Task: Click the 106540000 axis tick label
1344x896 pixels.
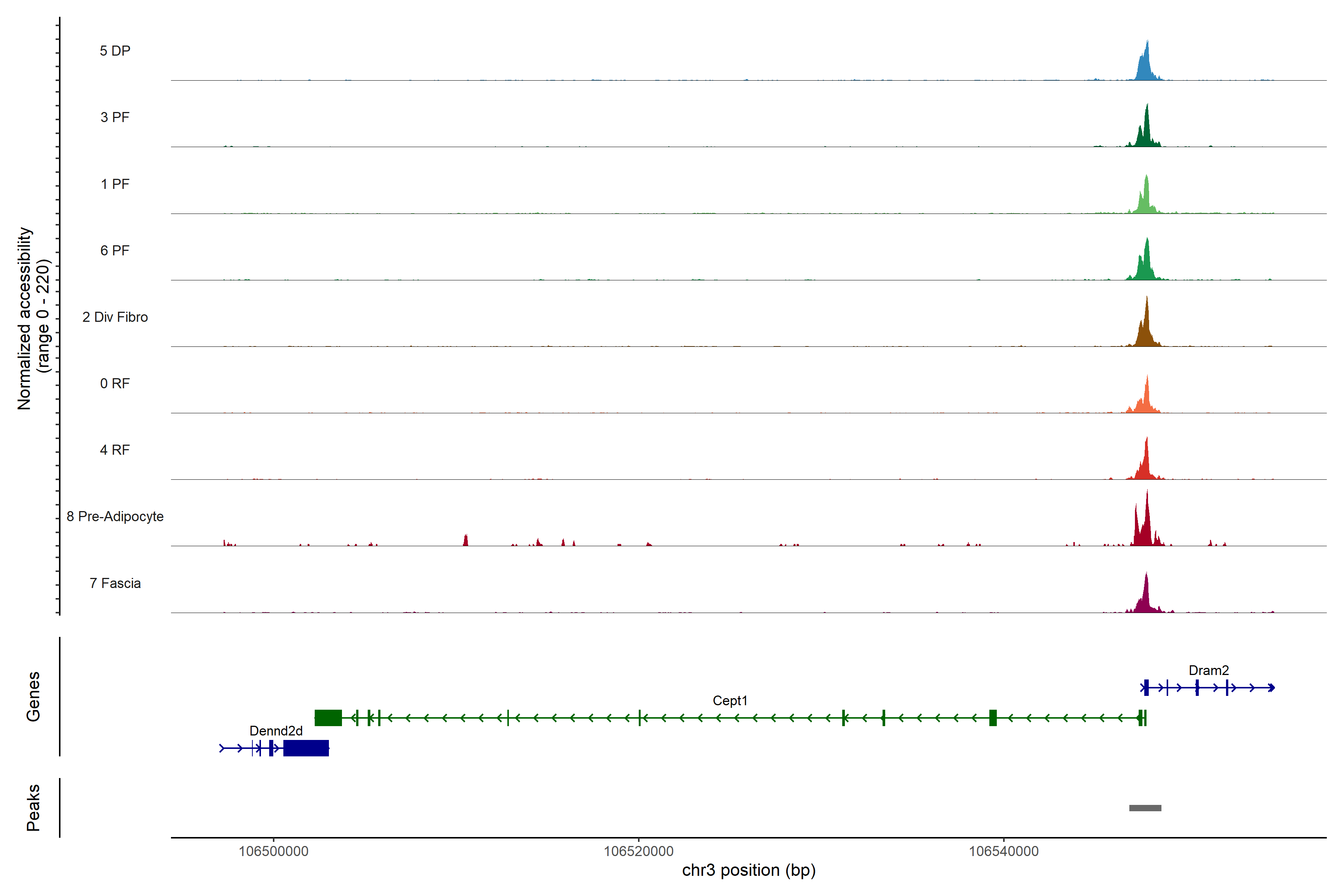Action: coord(1004,852)
